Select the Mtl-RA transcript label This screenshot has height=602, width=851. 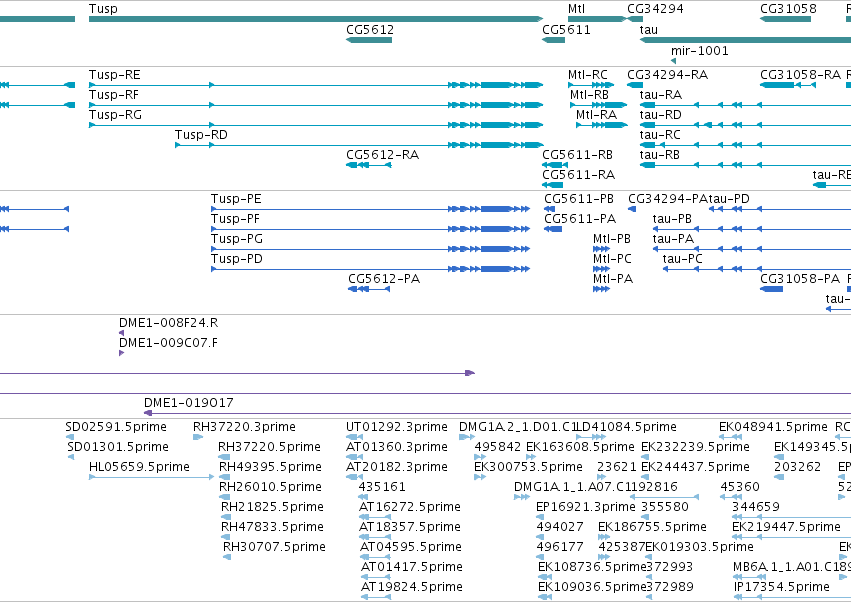596,115
